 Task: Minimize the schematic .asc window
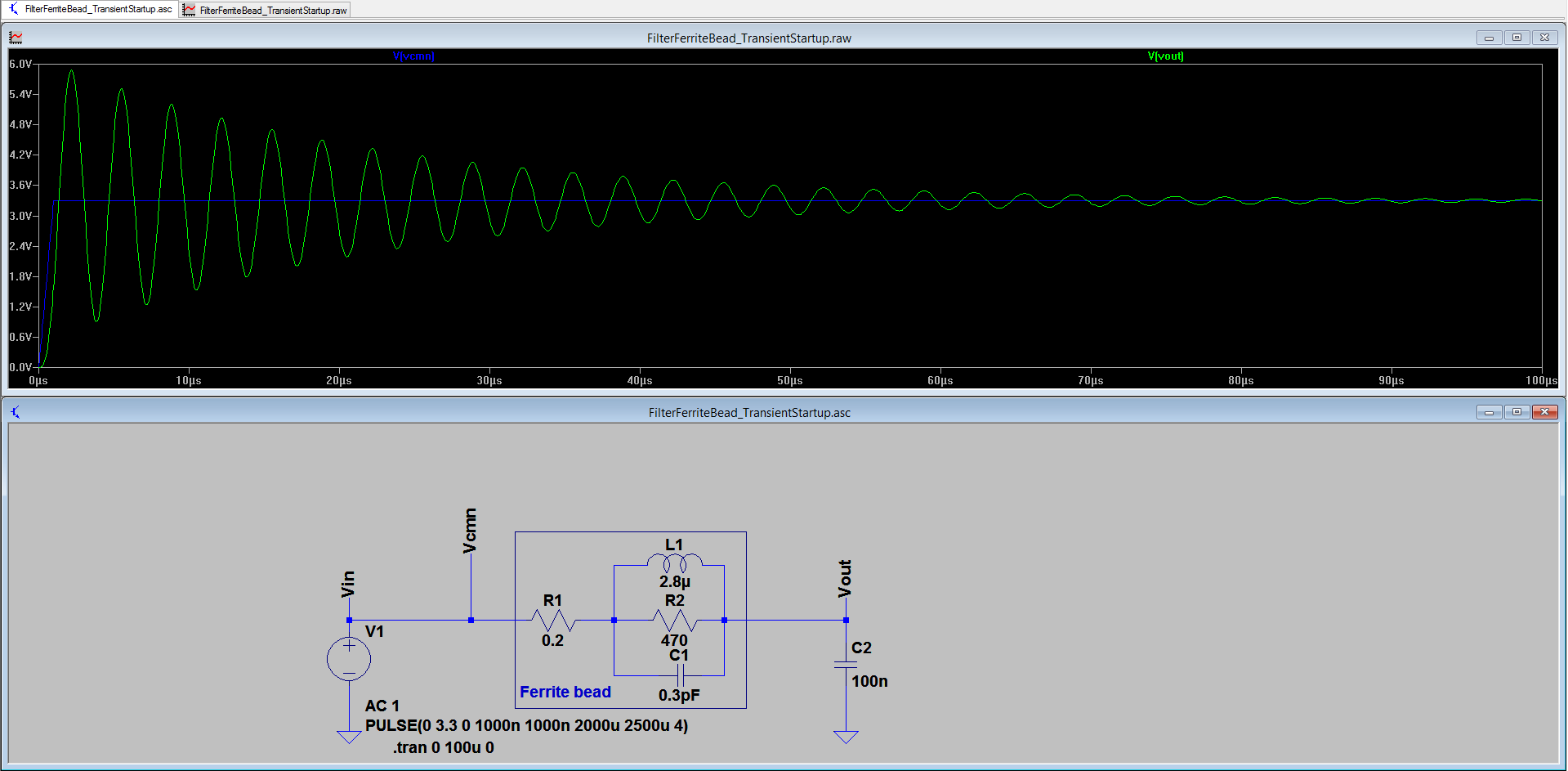pos(1489,412)
